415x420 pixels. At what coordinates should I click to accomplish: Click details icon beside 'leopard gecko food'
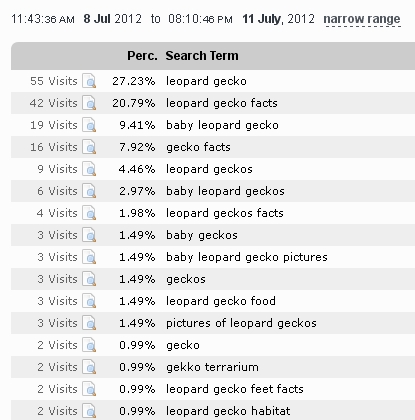(89, 301)
